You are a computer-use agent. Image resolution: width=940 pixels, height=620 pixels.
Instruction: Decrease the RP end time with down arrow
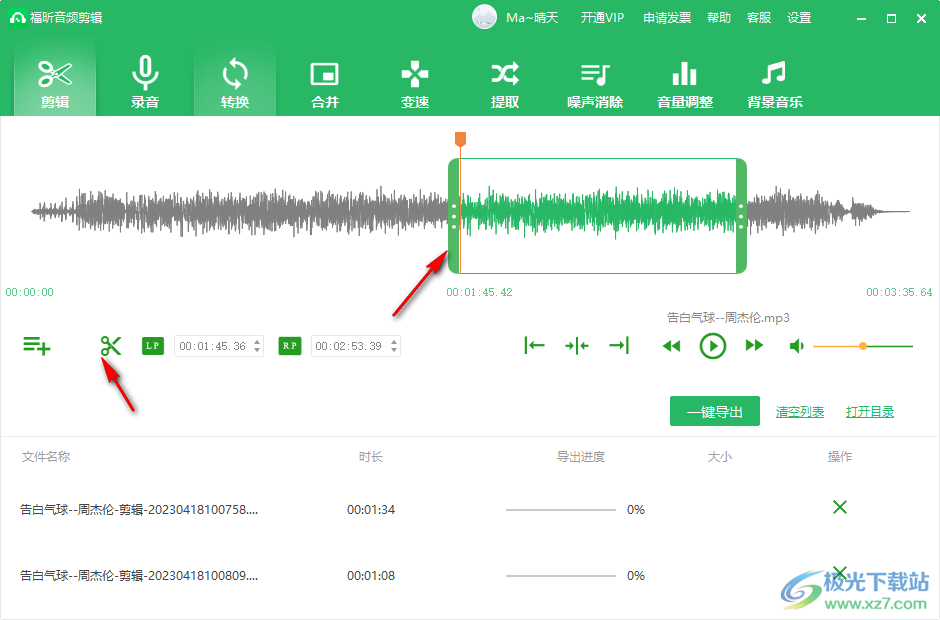[394, 350]
